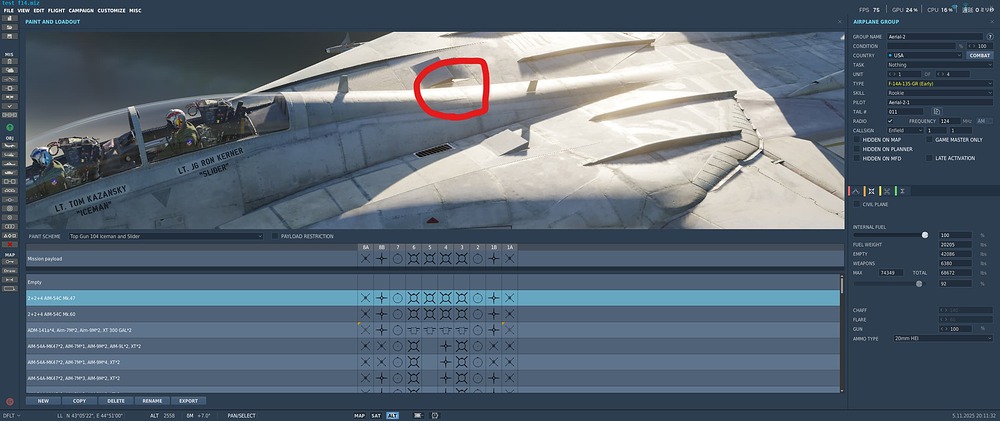Launch the mission with the green Fly button
The height and width of the screenshot is (421, 1000).
coord(10,128)
